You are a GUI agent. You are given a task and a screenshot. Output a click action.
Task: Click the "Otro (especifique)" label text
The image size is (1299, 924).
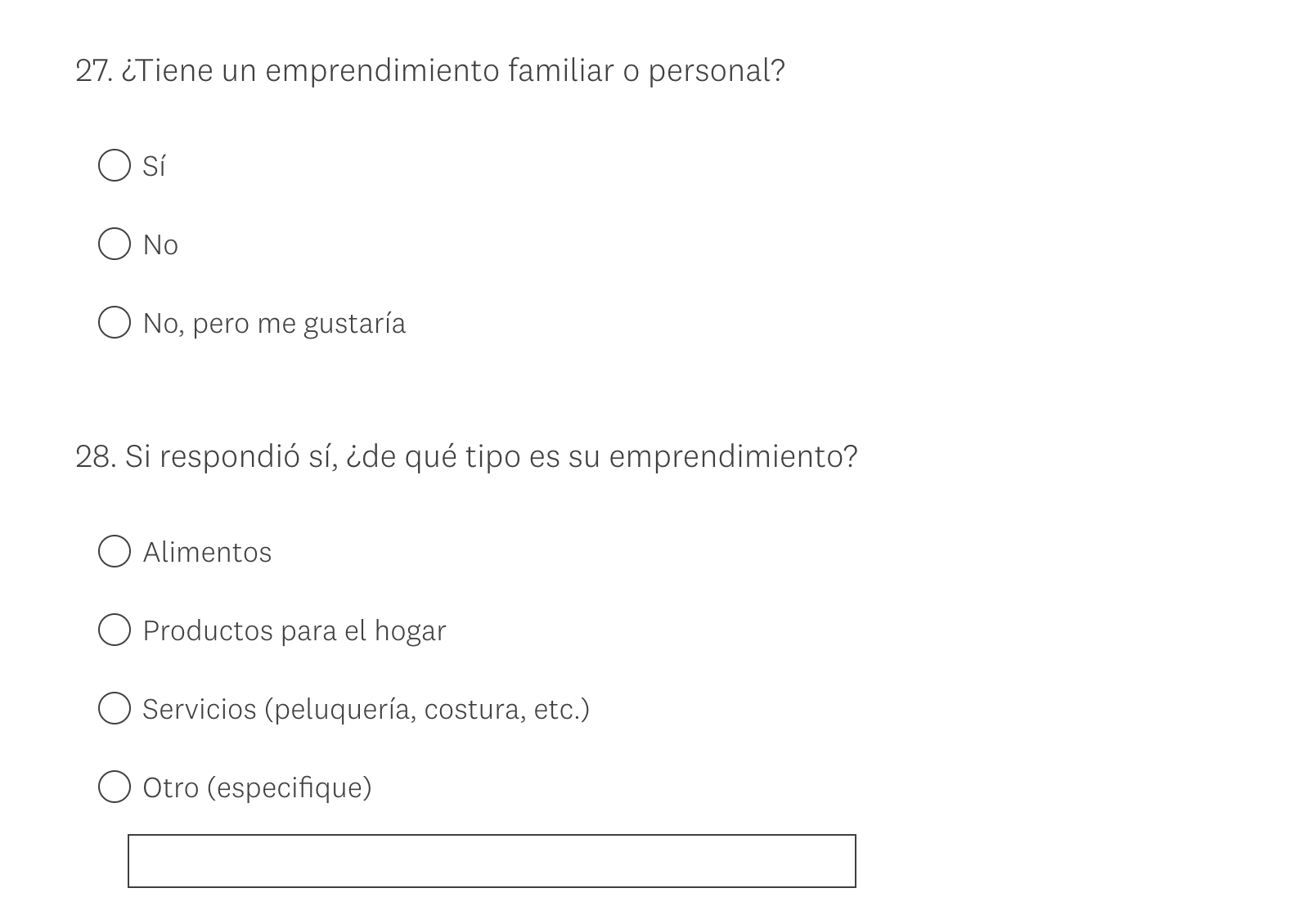(x=257, y=788)
